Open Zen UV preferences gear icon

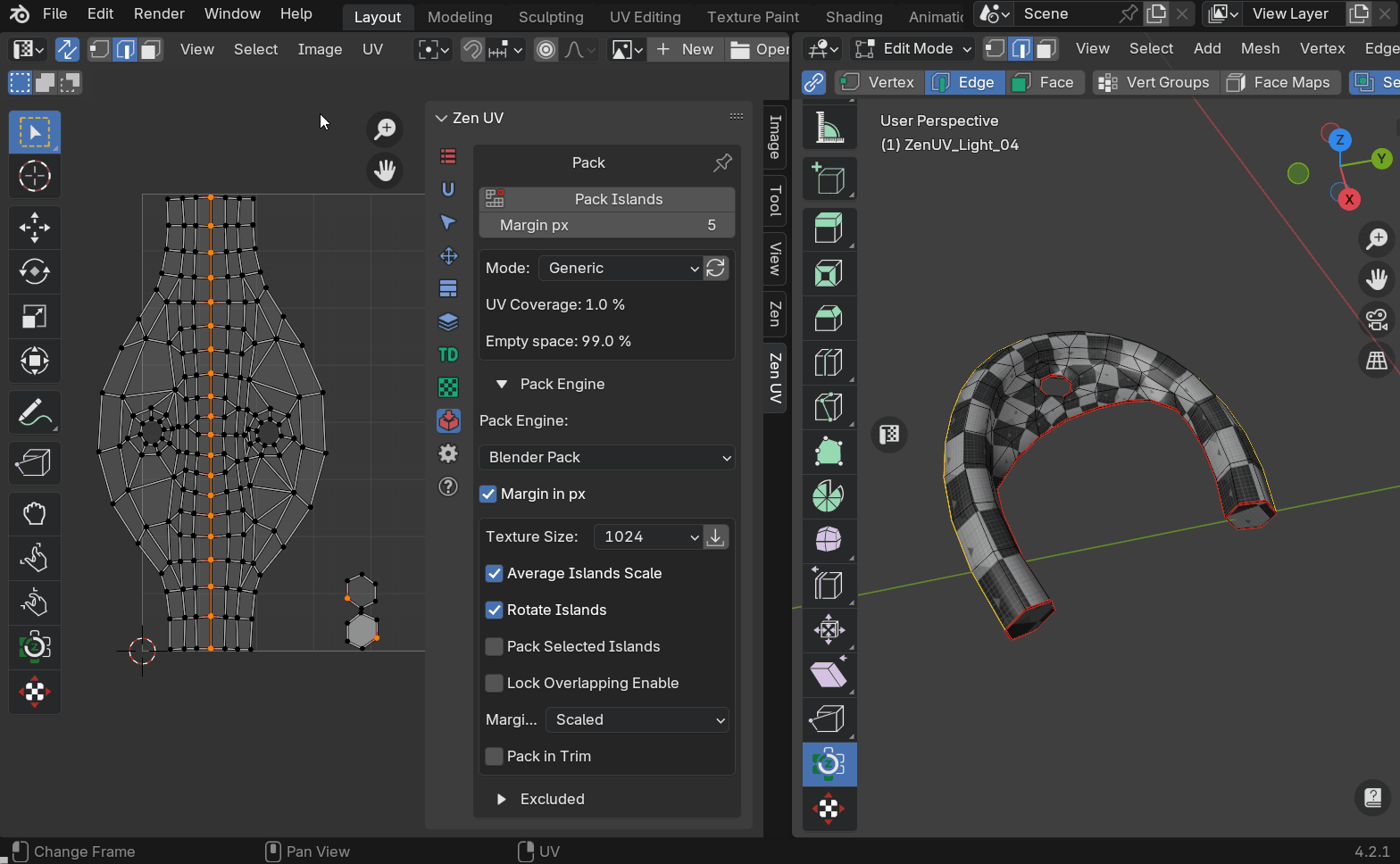(448, 453)
